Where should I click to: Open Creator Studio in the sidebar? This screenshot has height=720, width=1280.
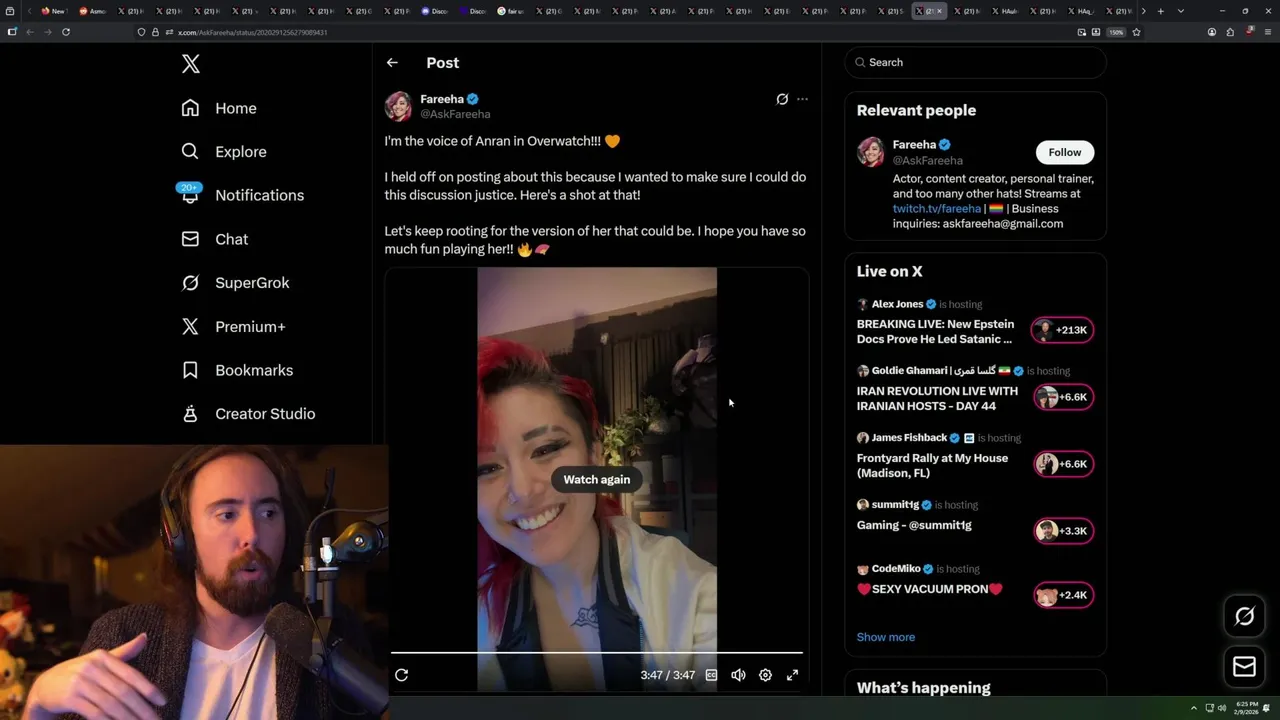249,414
